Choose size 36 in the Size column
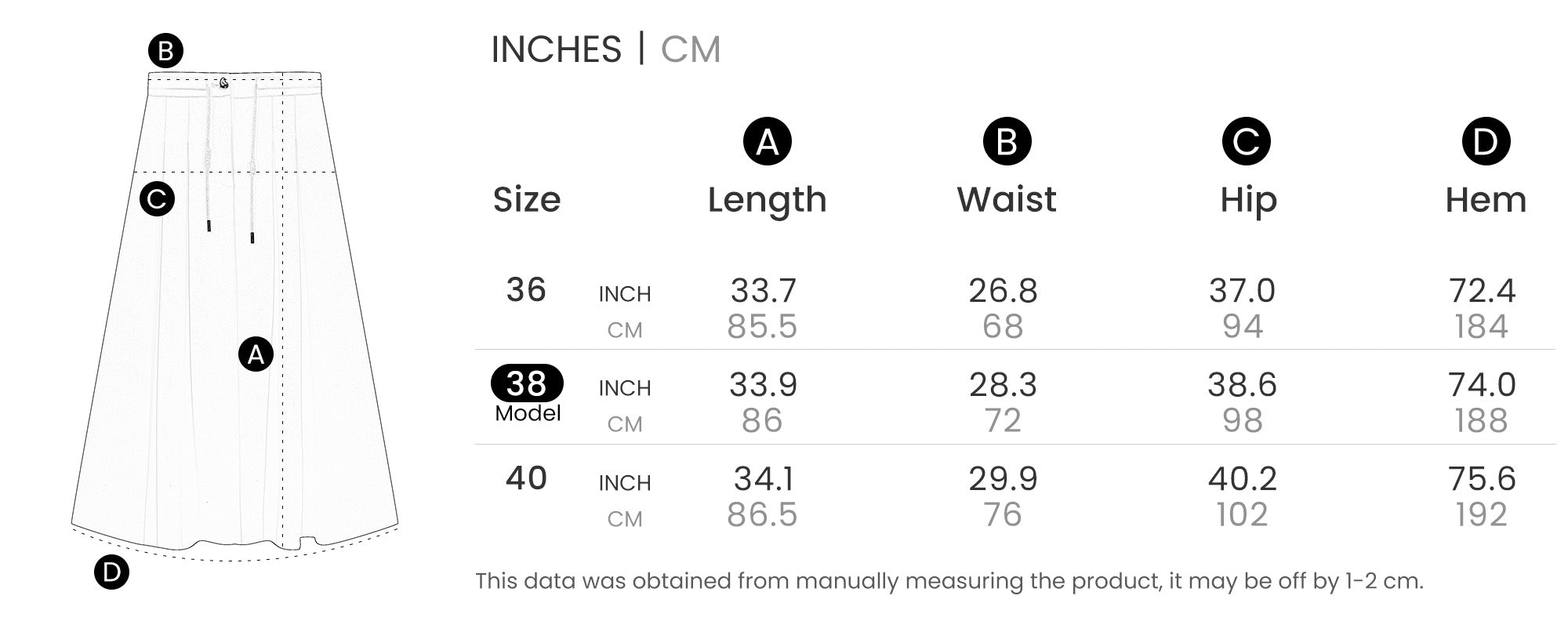 coord(526,290)
